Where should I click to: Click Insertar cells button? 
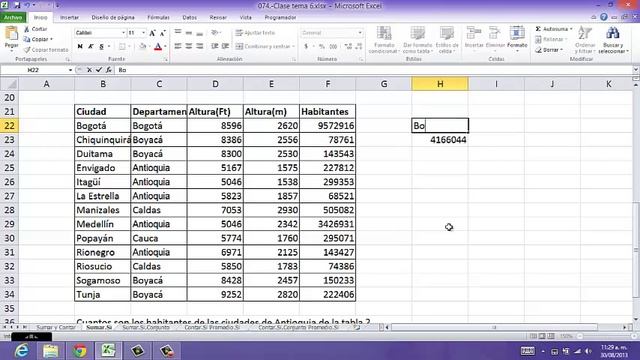coord(474,38)
